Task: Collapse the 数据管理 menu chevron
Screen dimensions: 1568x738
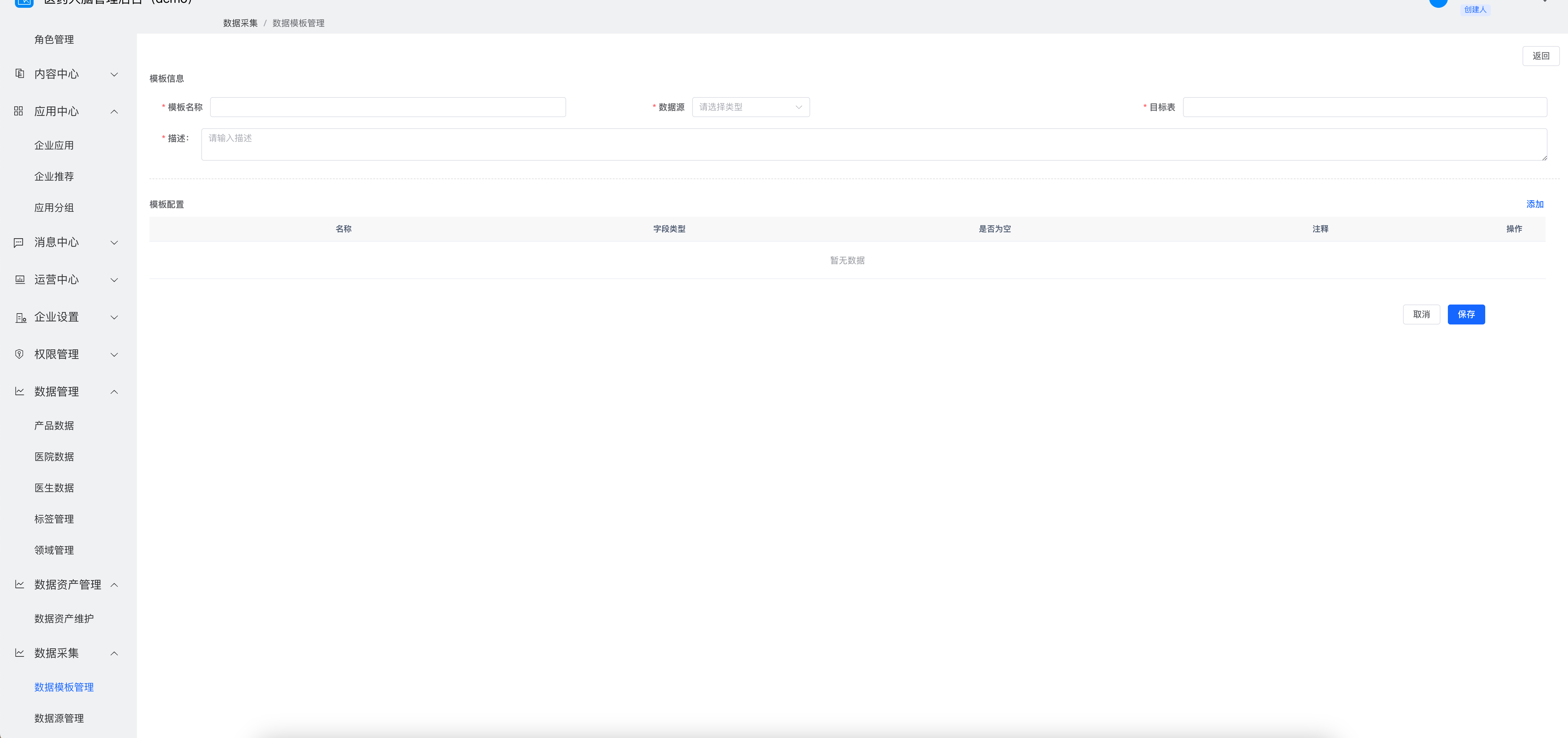Action: [114, 391]
